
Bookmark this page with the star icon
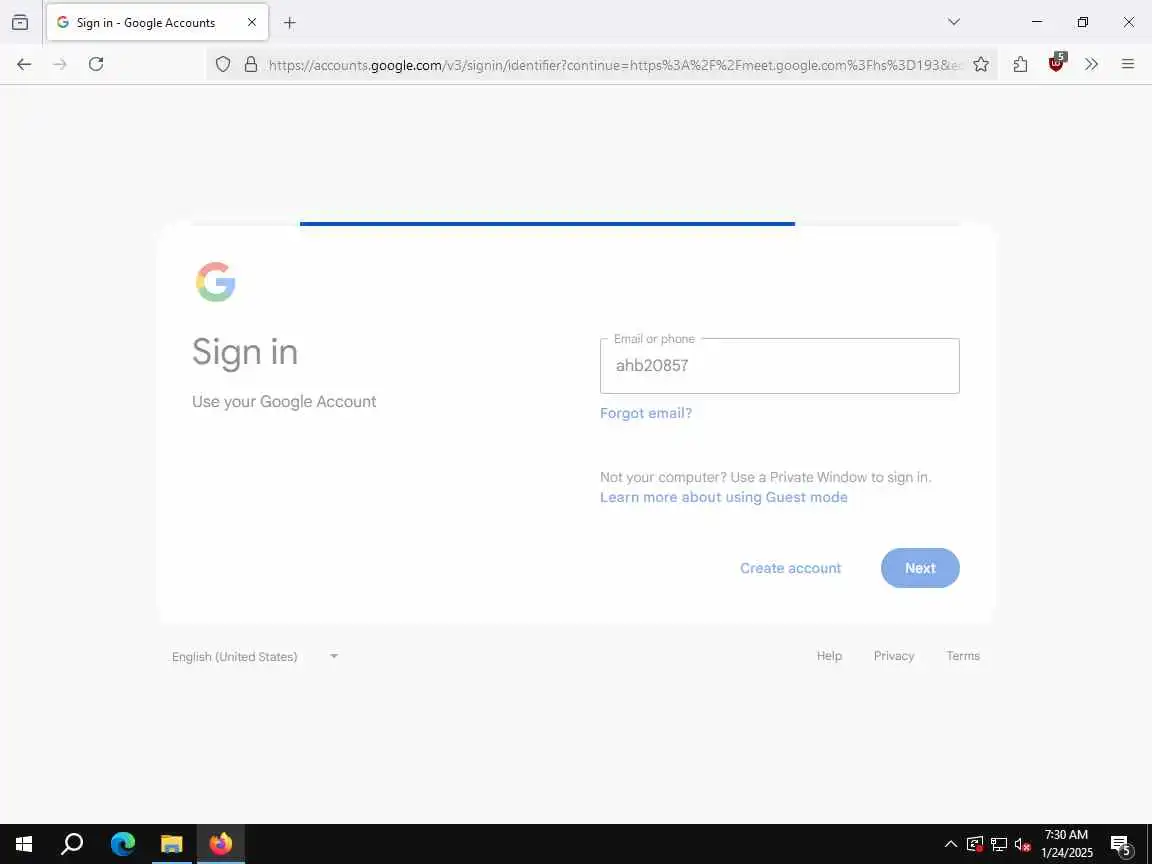tap(981, 65)
